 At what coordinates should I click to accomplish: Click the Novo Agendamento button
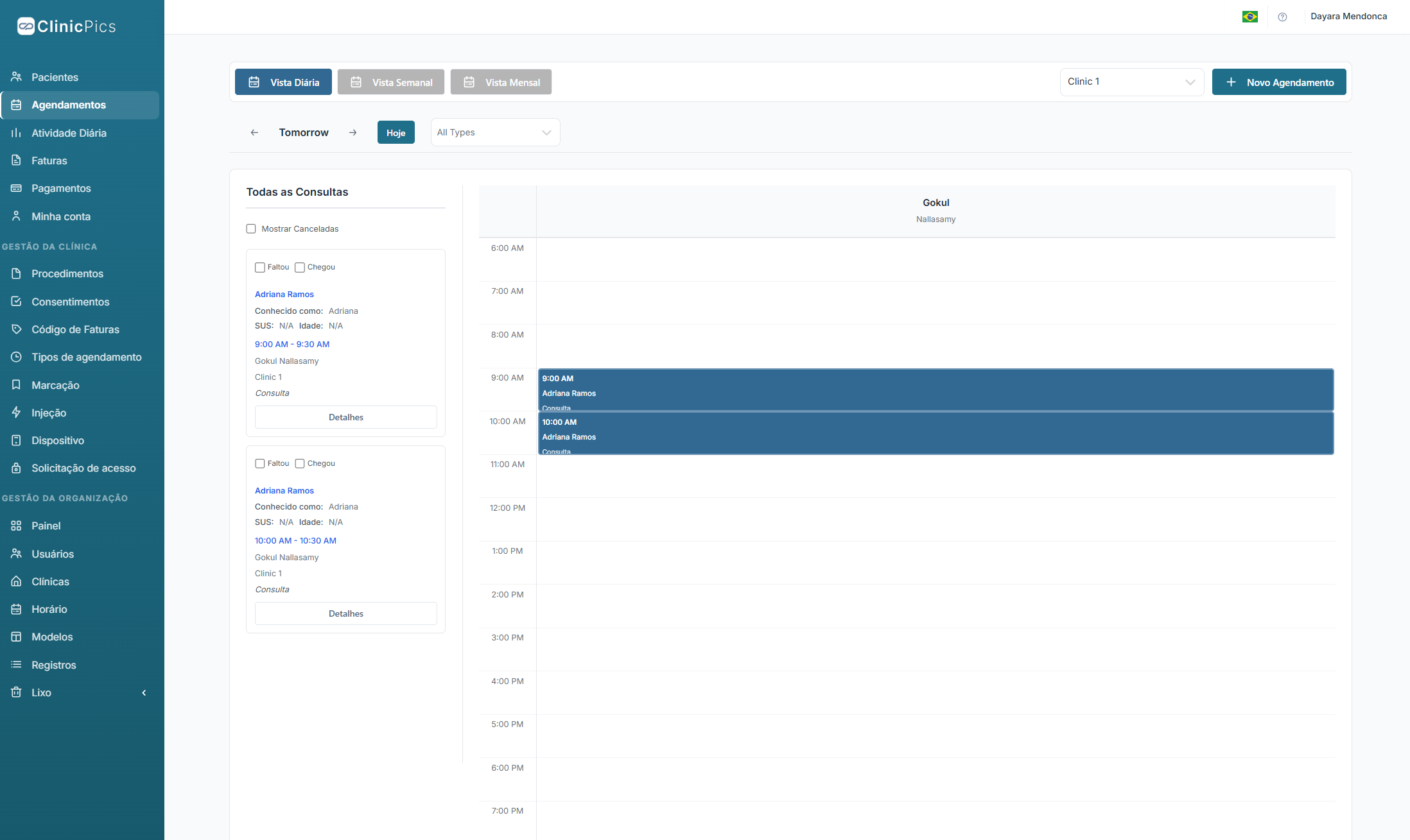pyautogui.click(x=1278, y=82)
